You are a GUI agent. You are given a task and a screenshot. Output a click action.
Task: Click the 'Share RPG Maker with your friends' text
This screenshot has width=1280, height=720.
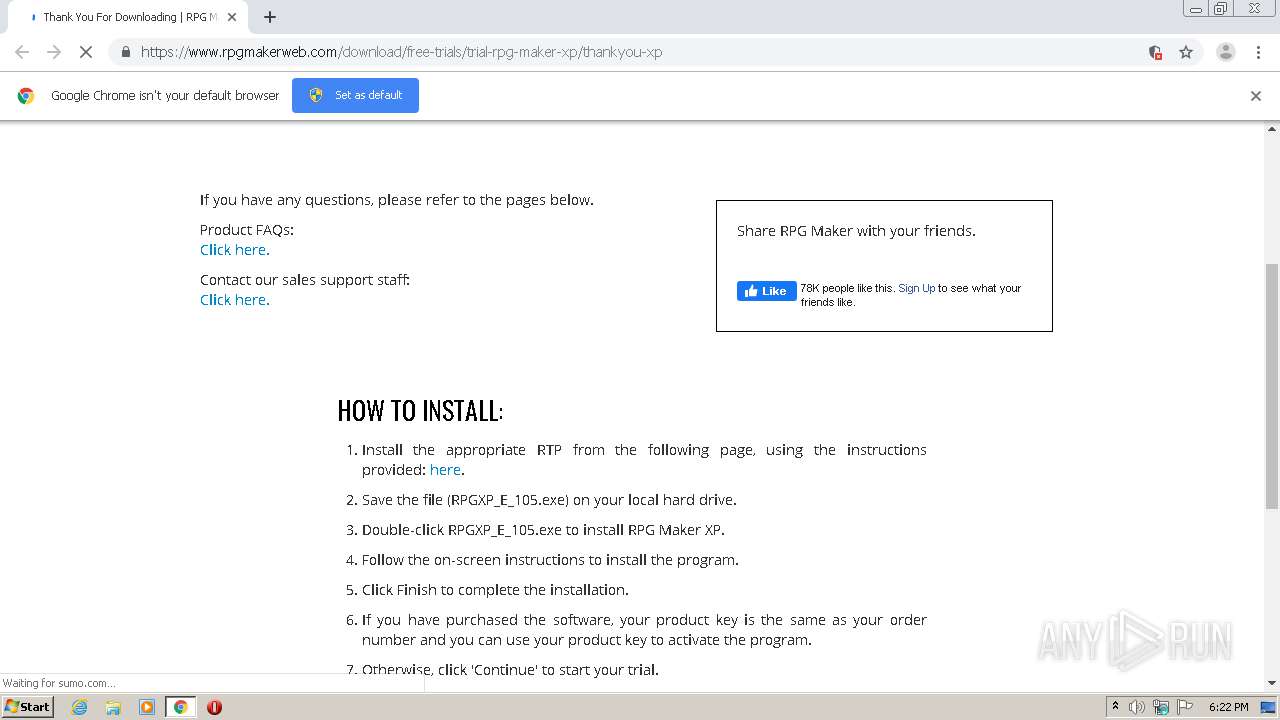856,231
